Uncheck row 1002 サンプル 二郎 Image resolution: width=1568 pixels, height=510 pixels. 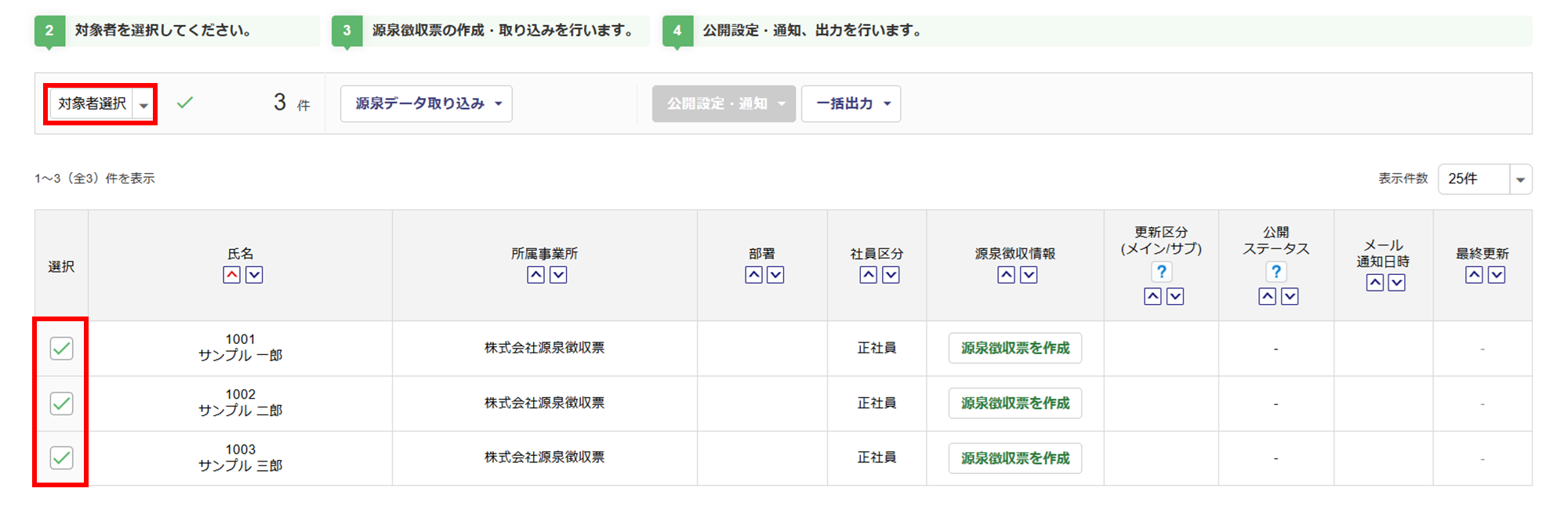point(61,403)
